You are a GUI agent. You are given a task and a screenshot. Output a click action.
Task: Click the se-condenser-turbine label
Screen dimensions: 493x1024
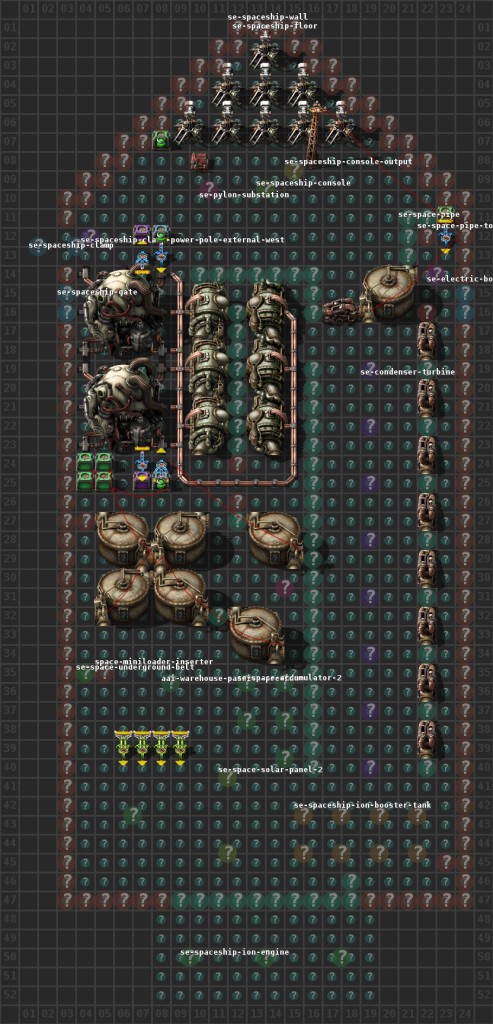pos(408,372)
